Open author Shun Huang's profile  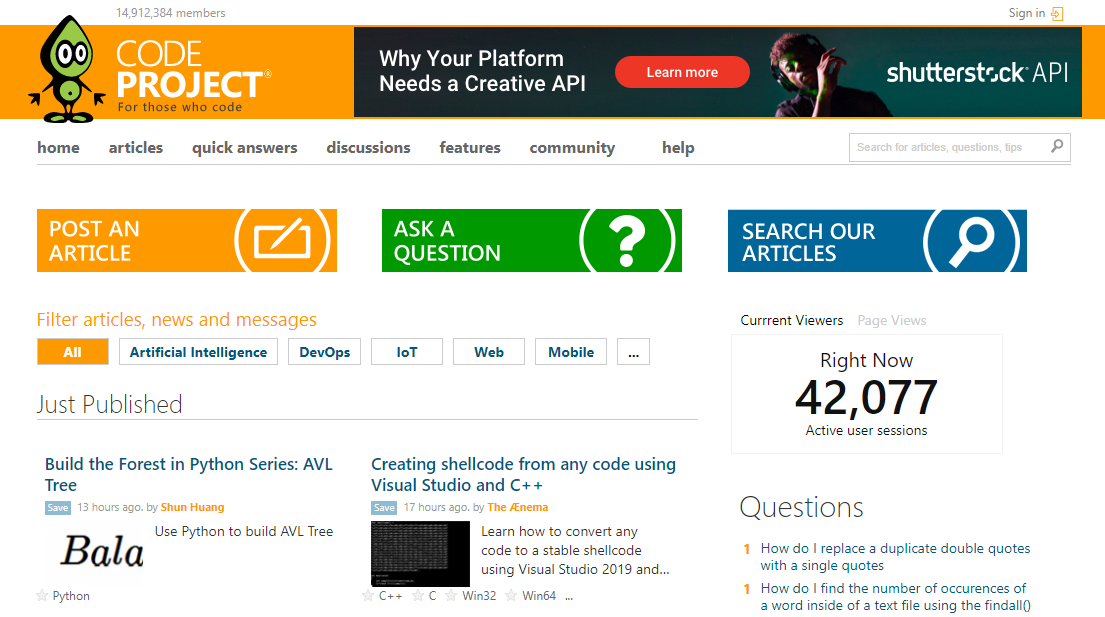coord(192,507)
